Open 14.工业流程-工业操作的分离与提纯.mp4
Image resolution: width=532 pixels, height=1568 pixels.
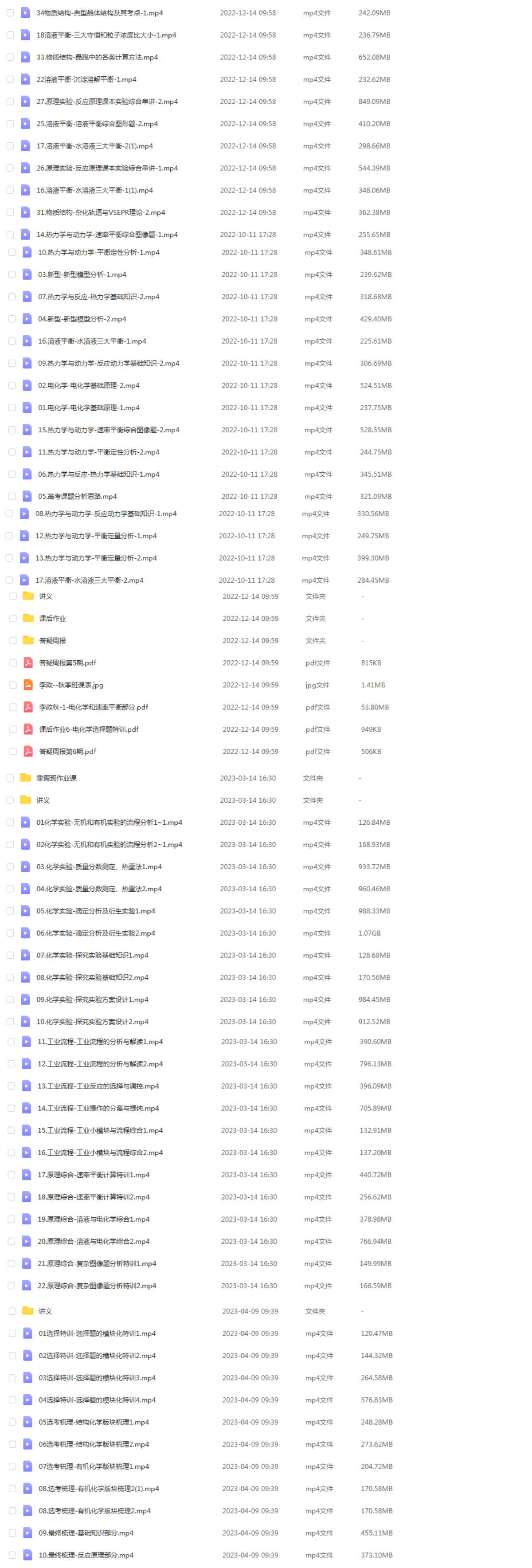click(98, 1109)
